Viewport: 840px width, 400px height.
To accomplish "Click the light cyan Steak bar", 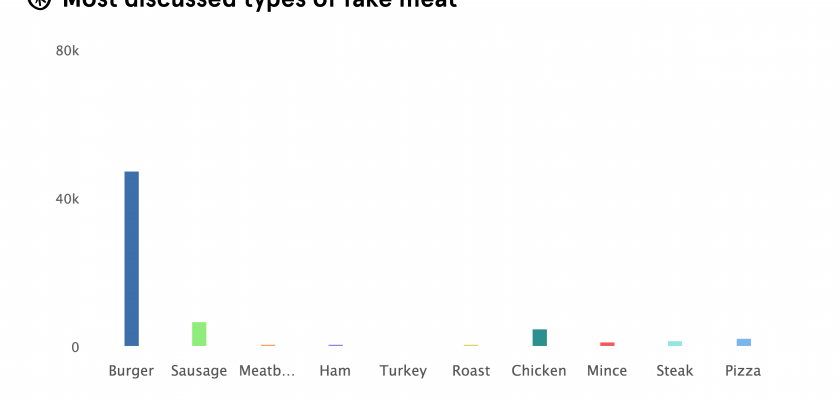I will tap(675, 344).
